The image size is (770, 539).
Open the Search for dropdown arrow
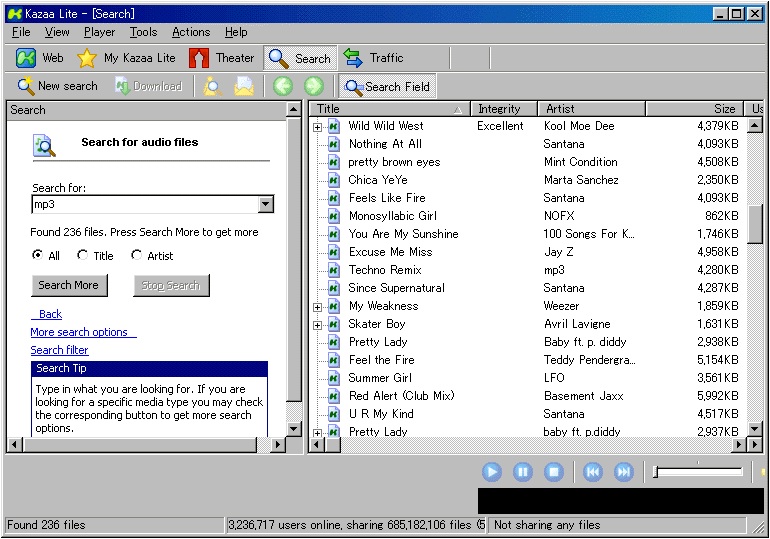(x=266, y=204)
